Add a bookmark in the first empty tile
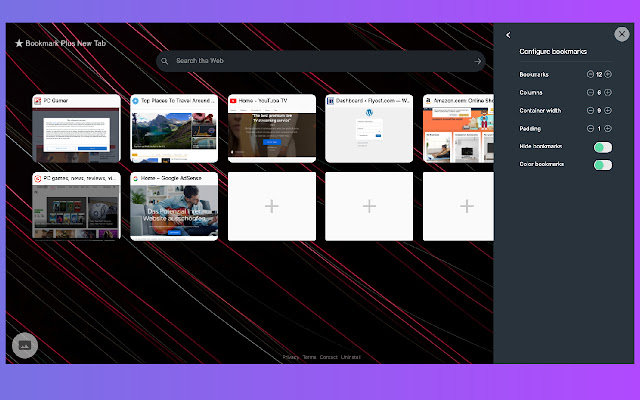 [x=271, y=206]
